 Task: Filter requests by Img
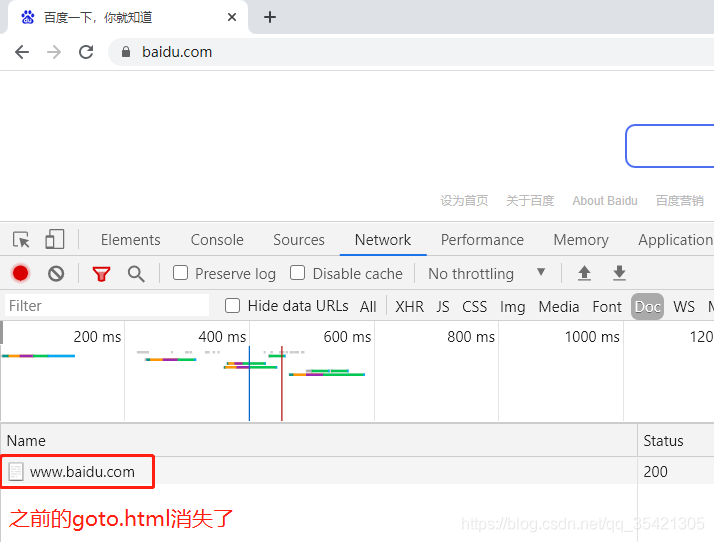[x=513, y=307]
